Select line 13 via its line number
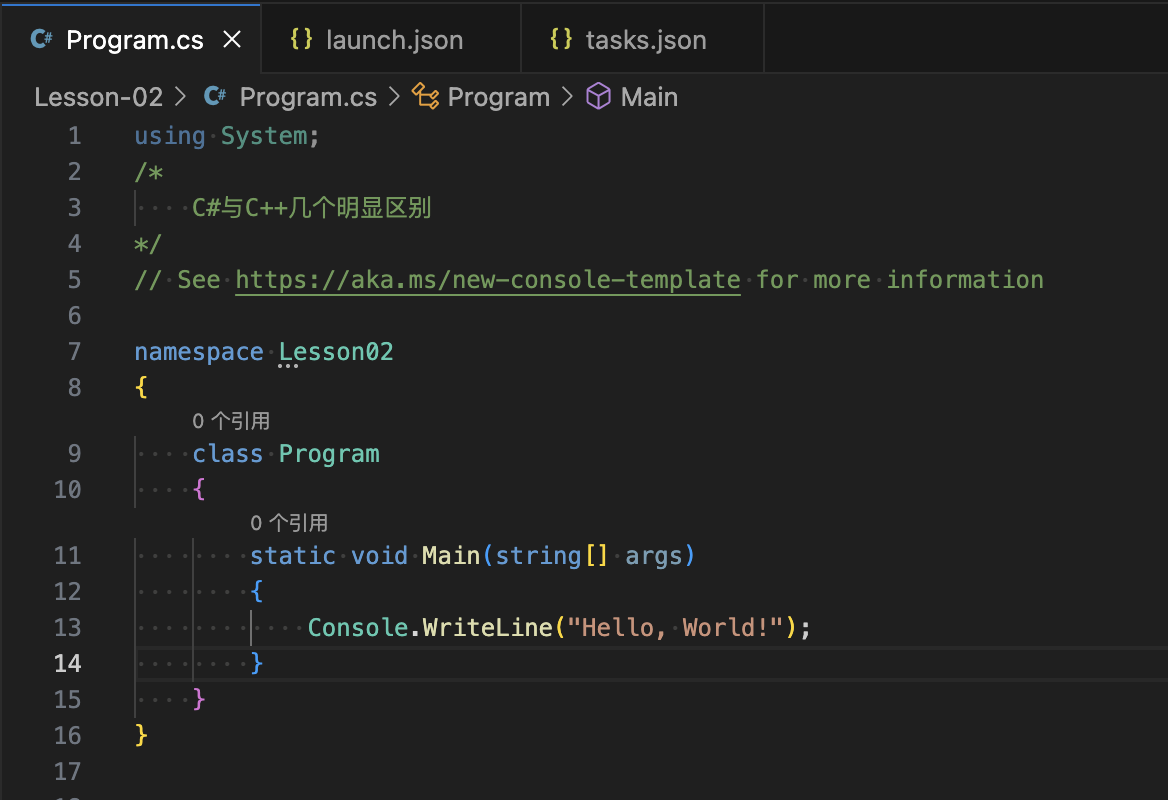 point(68,628)
